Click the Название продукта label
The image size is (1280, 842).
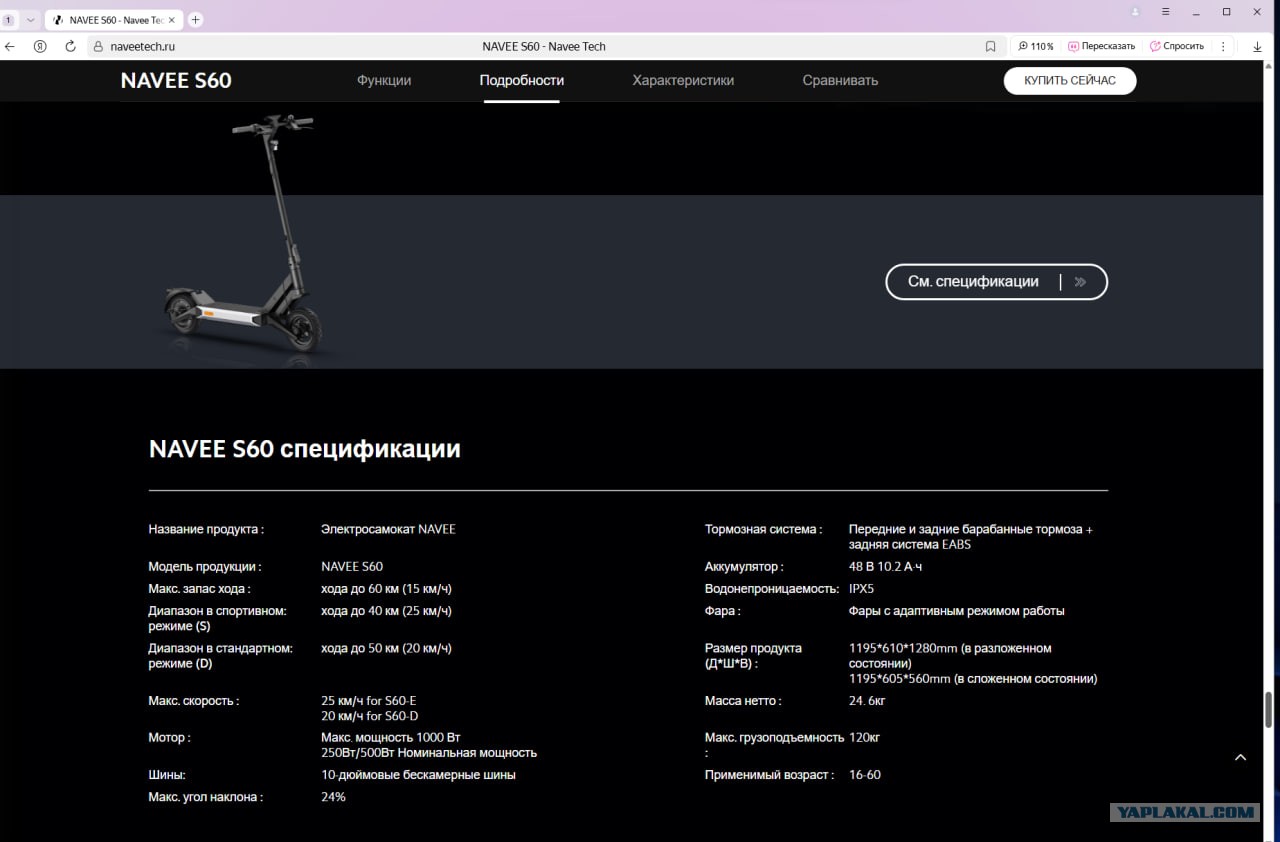(x=206, y=529)
